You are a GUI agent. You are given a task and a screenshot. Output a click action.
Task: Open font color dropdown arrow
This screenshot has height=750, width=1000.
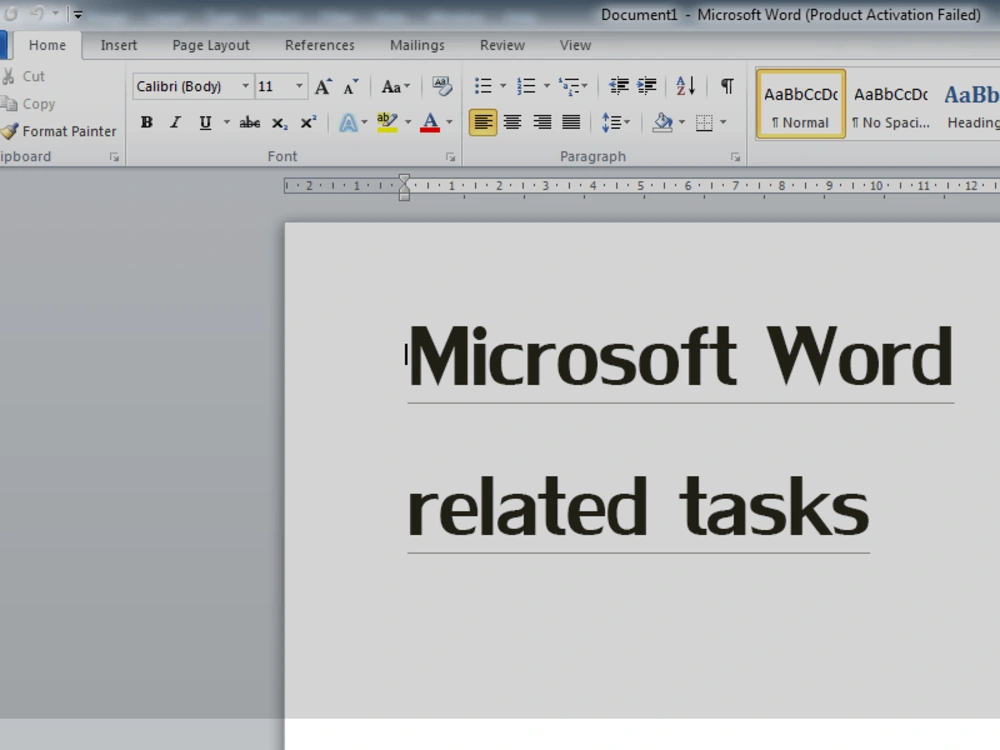coord(449,122)
